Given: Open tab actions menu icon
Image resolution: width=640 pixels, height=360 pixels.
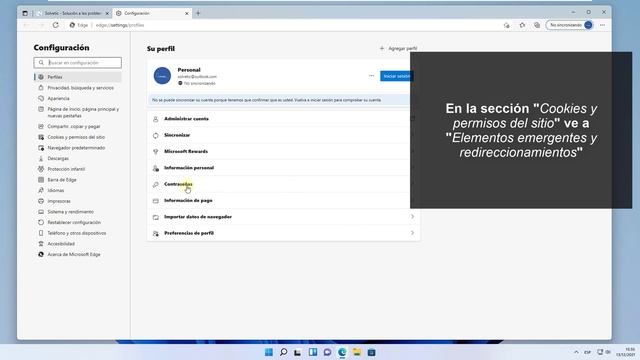Looking at the screenshot, I should pos(25,13).
